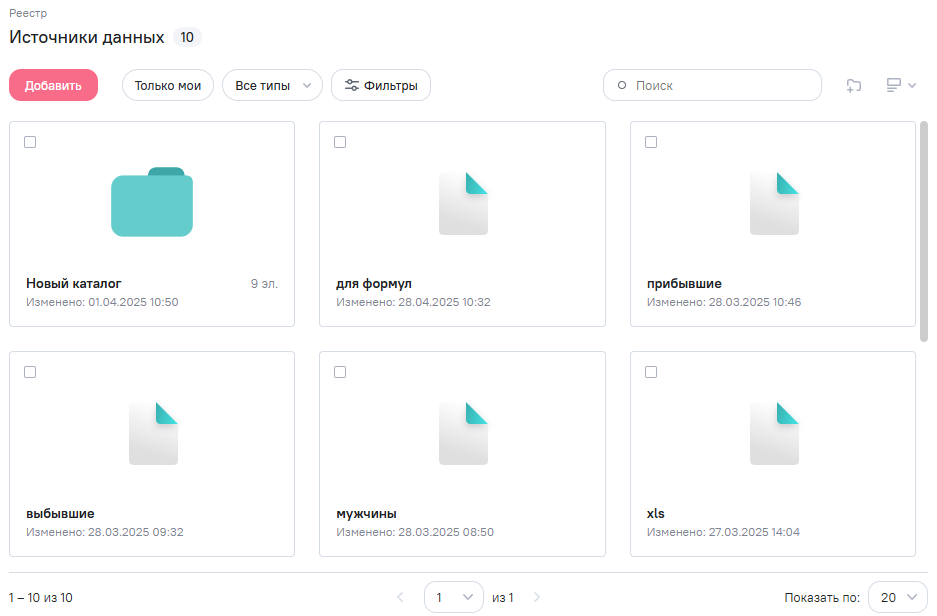Toggle the Только мои filter
This screenshot has width=937, height=616.
(x=168, y=86)
